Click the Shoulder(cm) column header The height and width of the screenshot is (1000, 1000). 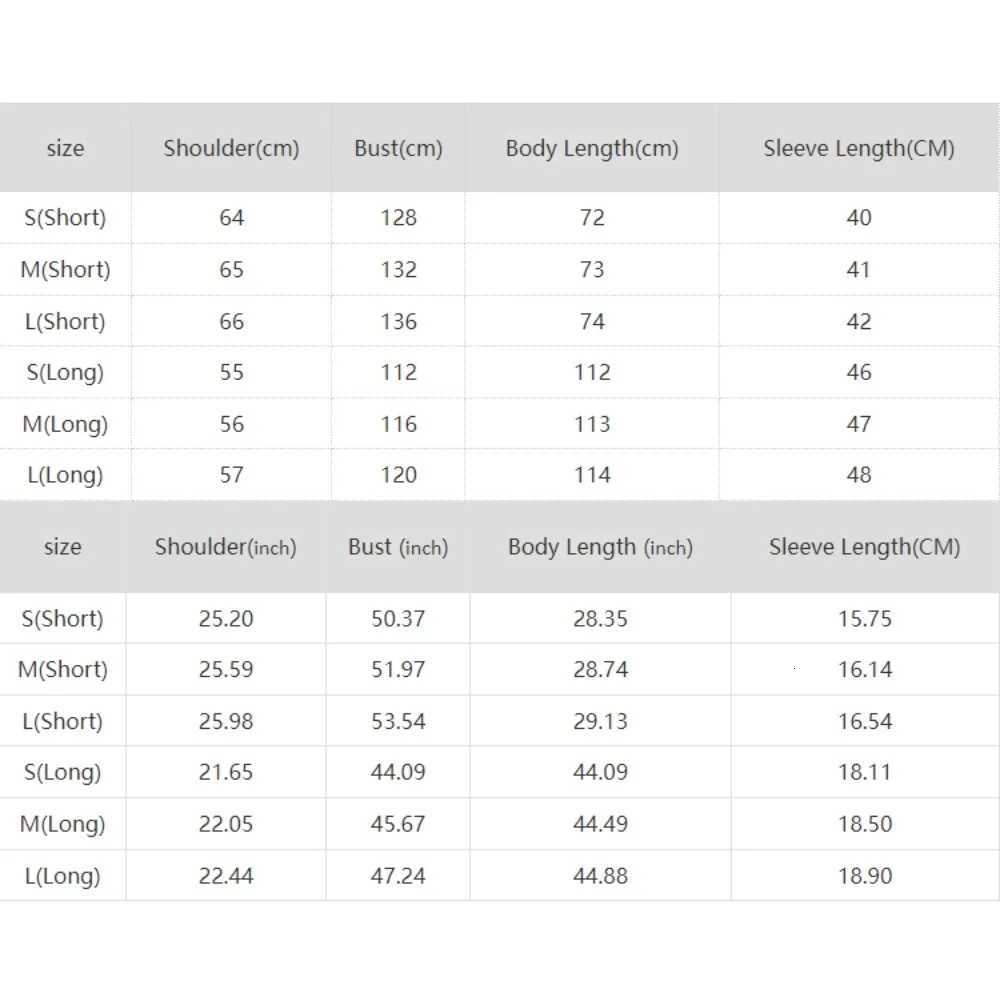click(231, 149)
